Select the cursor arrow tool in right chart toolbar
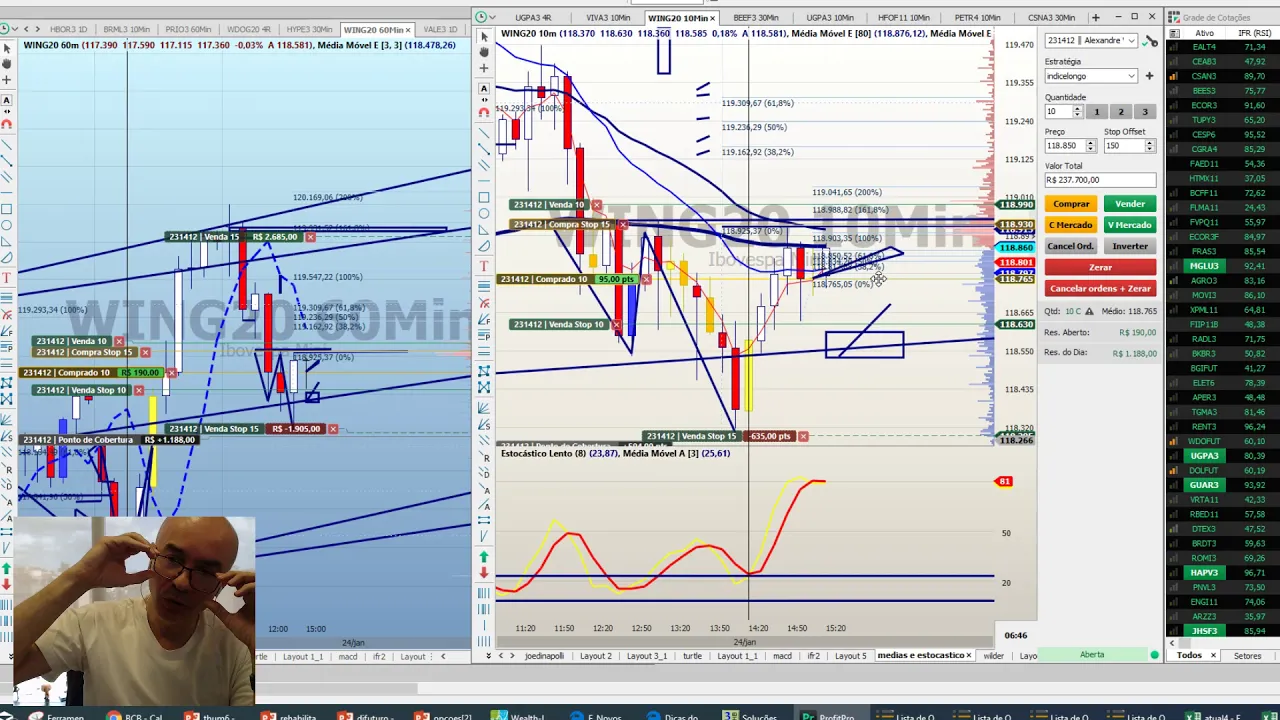Image resolution: width=1280 pixels, height=720 pixels. pyautogui.click(x=484, y=37)
